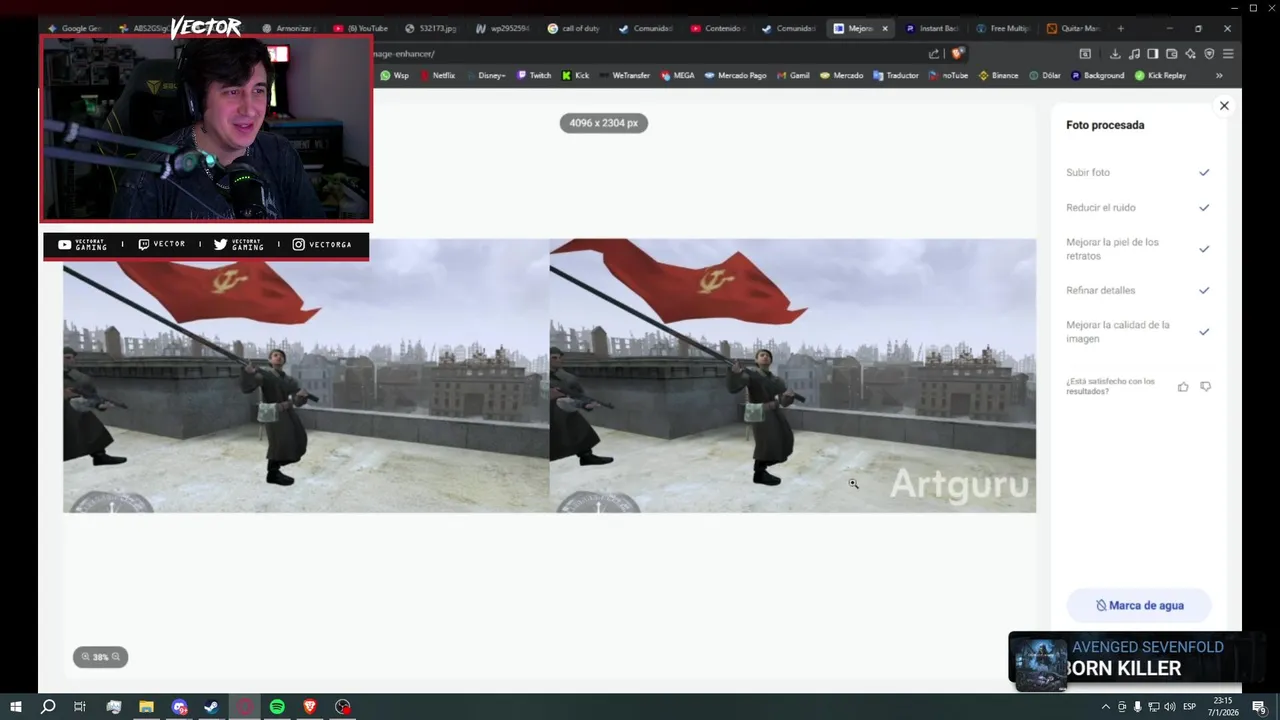This screenshot has height=720, width=1280.
Task: Open the Brave VPN shield icon
Action: 1209,54
